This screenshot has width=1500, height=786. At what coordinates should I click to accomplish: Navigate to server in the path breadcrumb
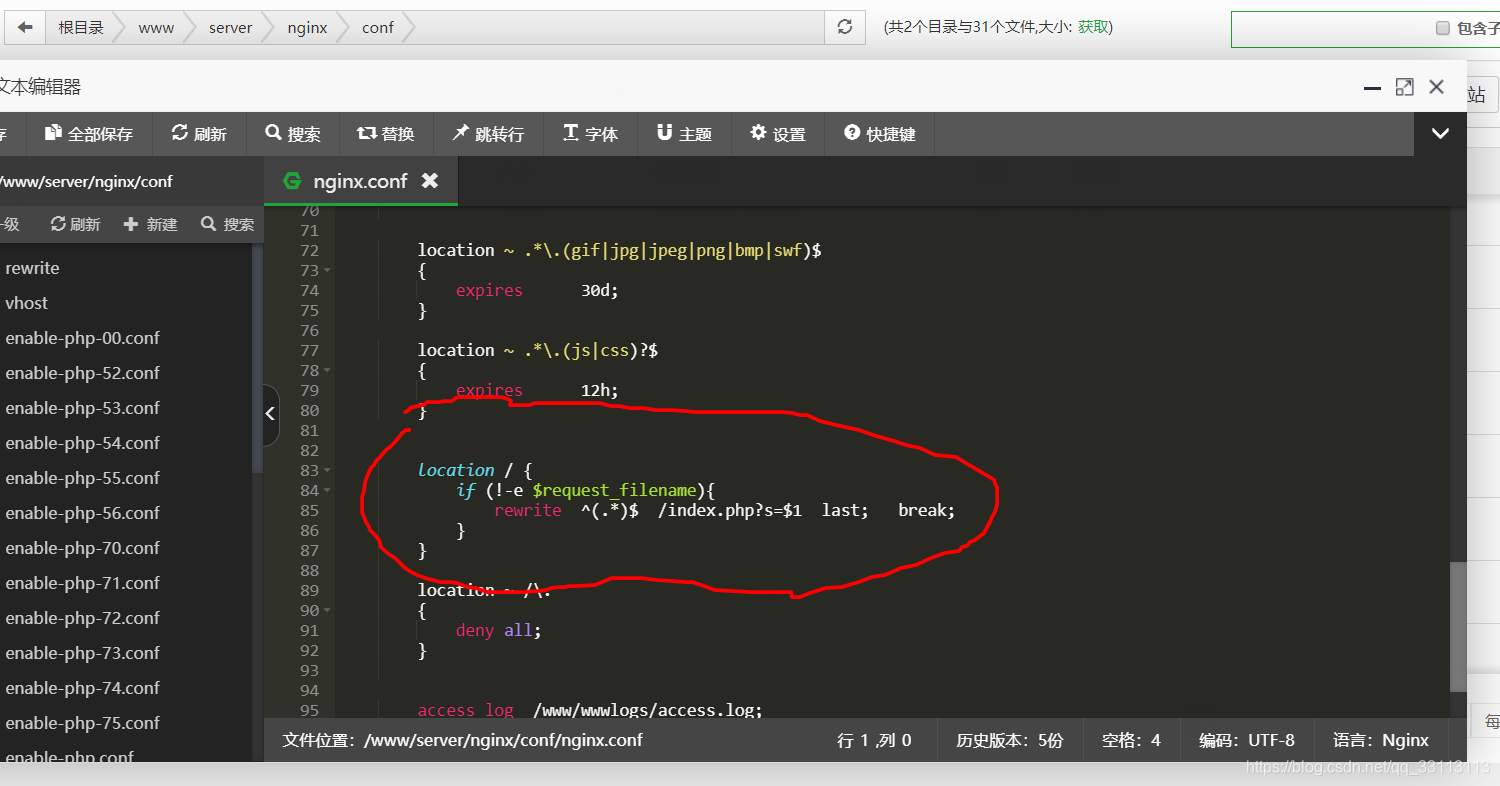[229, 27]
